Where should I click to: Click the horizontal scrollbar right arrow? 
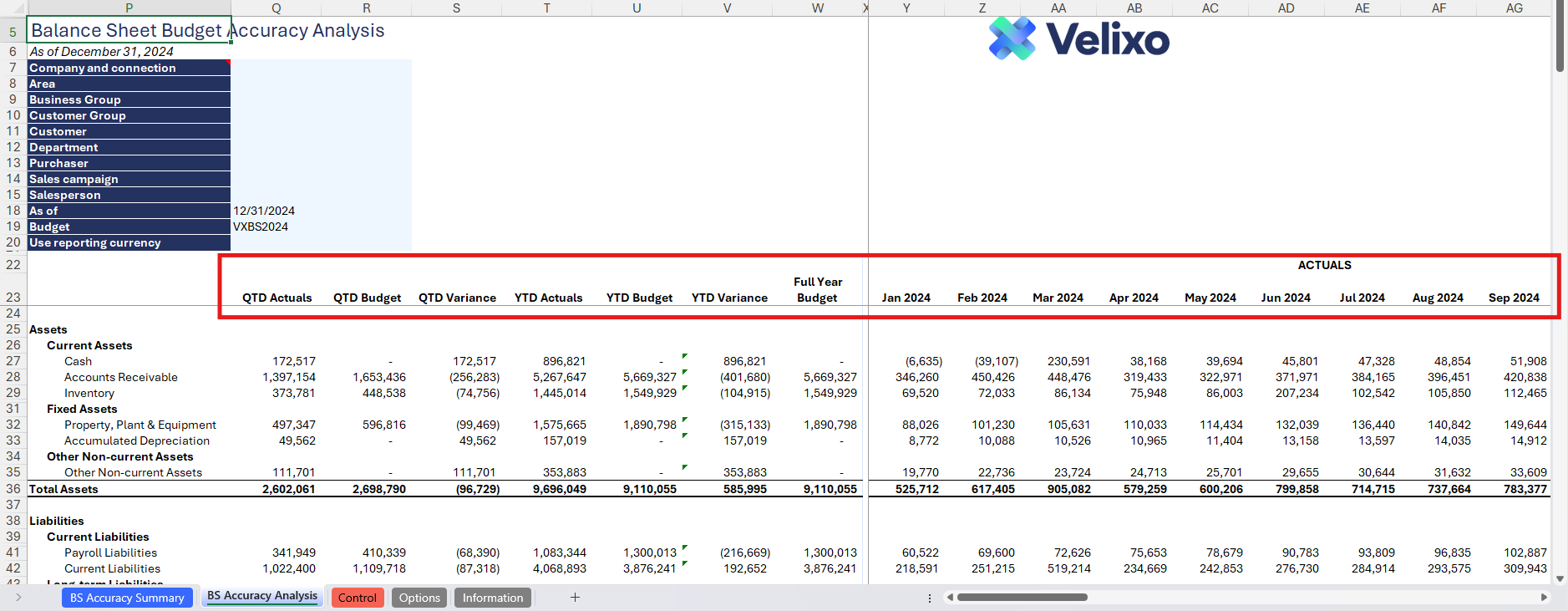(1544, 598)
